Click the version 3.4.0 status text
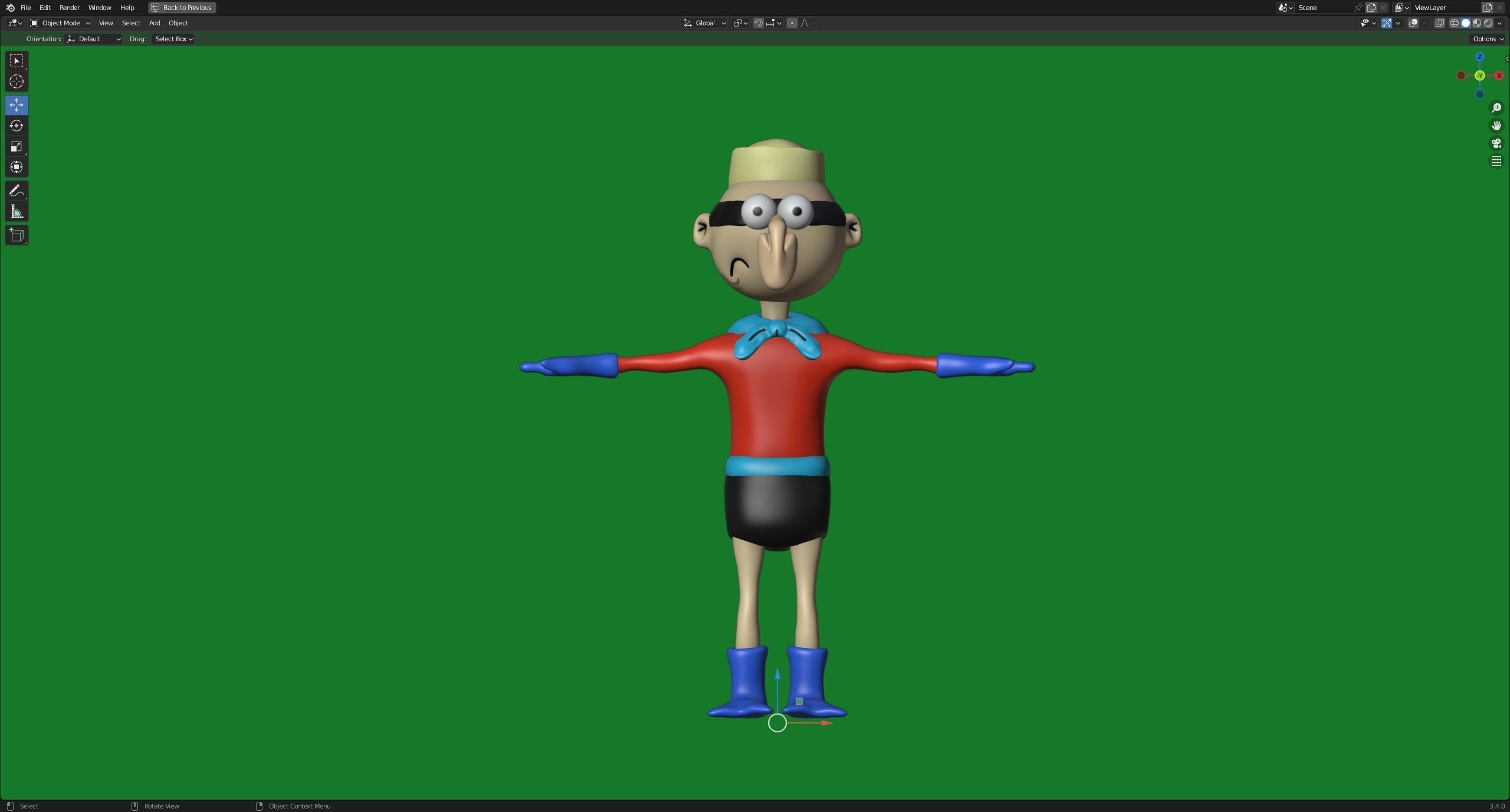This screenshot has height=812, width=1510. pos(1496,806)
